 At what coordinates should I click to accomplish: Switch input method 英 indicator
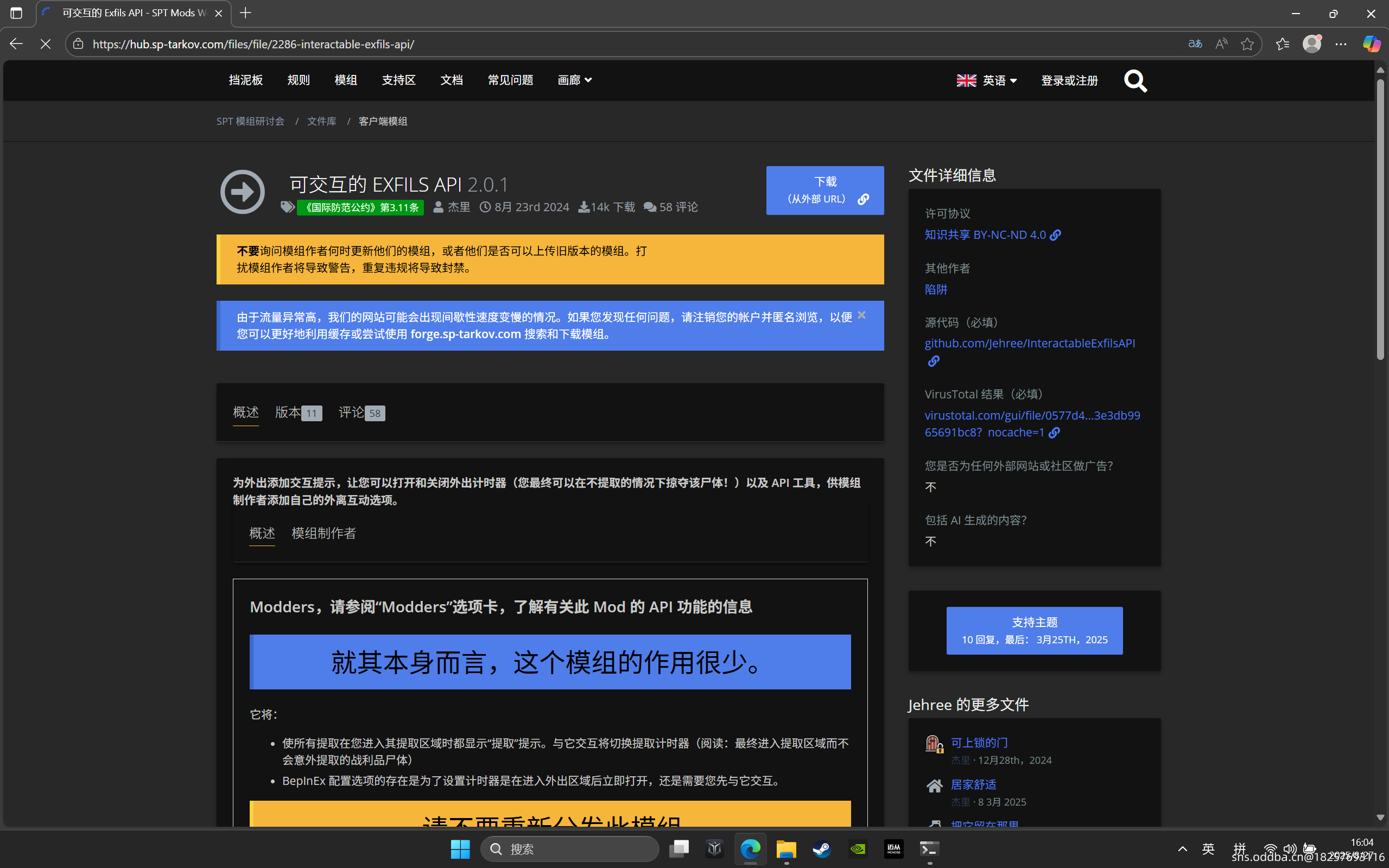tap(1208, 849)
